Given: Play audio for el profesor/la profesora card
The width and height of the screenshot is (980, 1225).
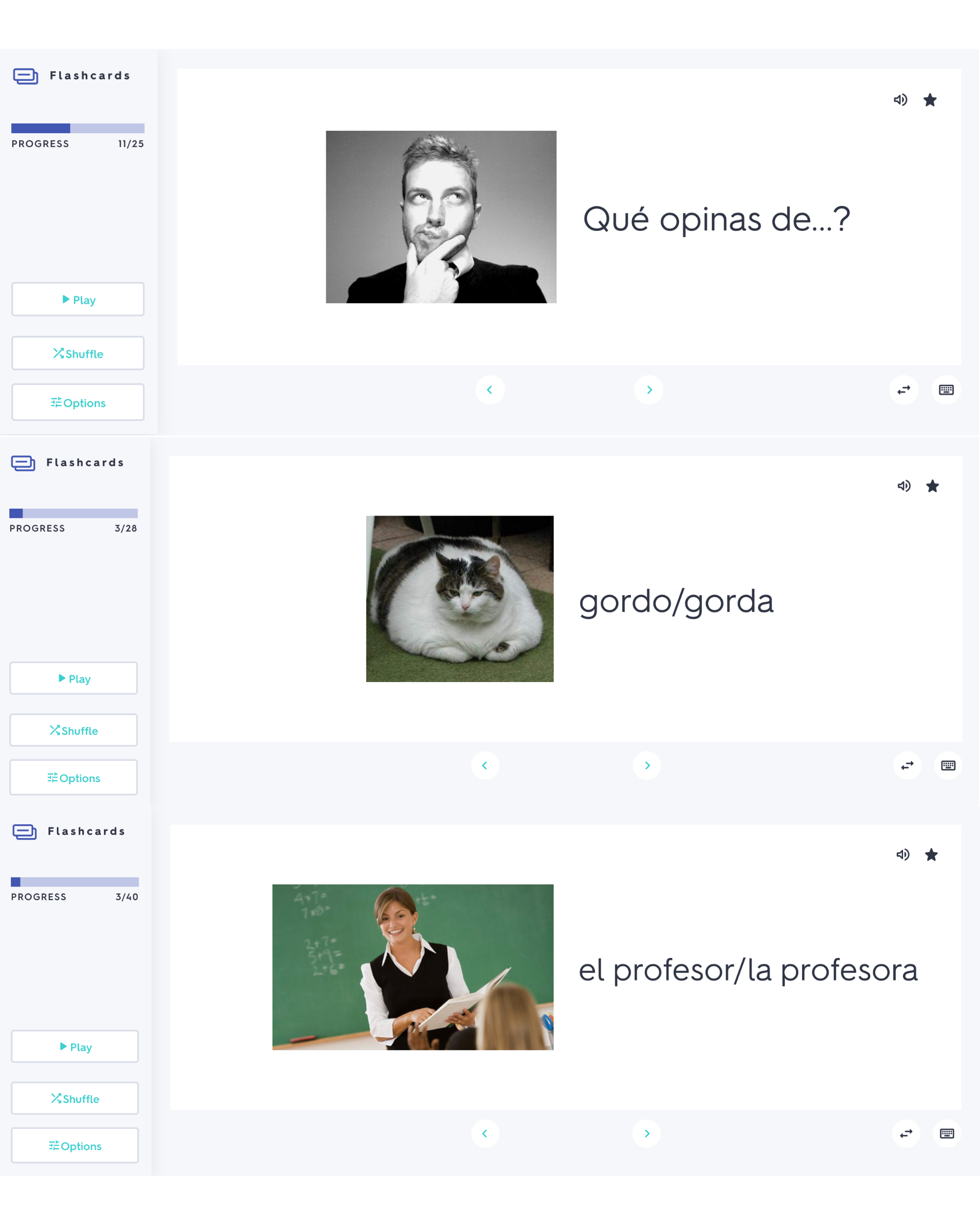Looking at the screenshot, I should coord(903,855).
